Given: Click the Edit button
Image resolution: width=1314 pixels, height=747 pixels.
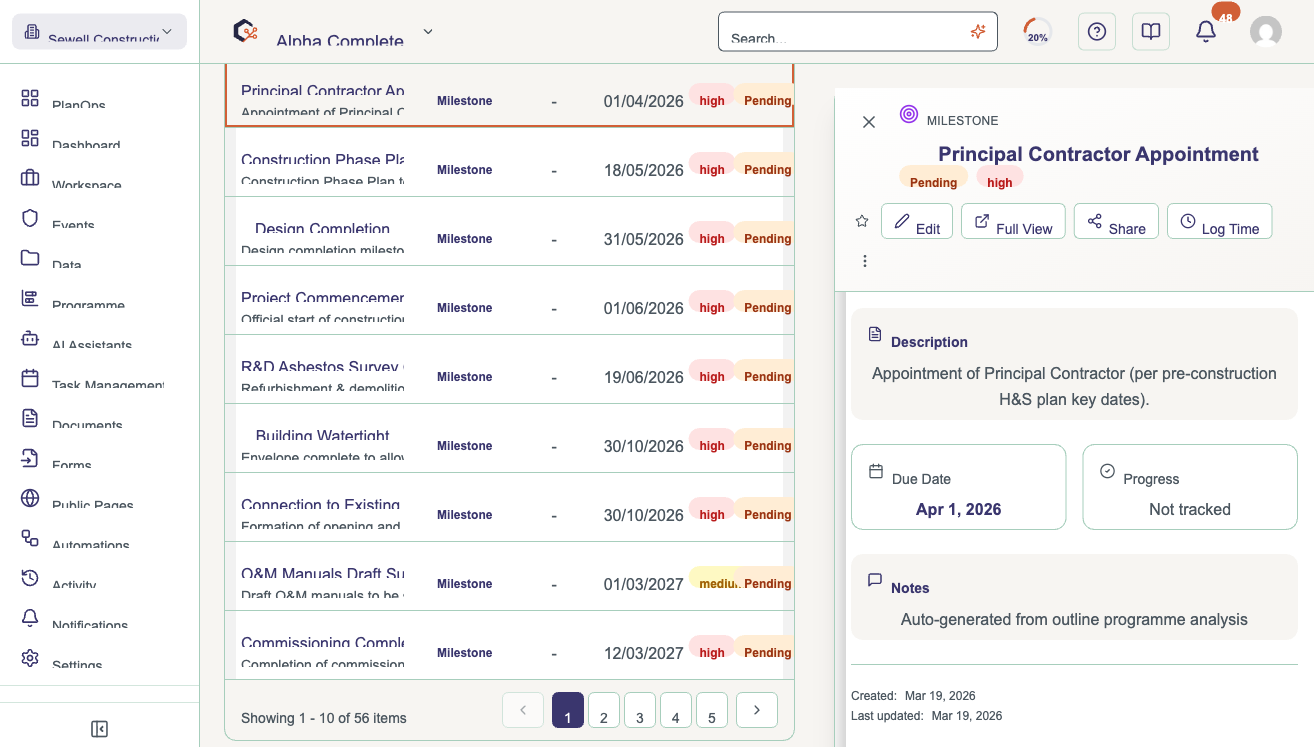Looking at the screenshot, I should click(x=917, y=221).
